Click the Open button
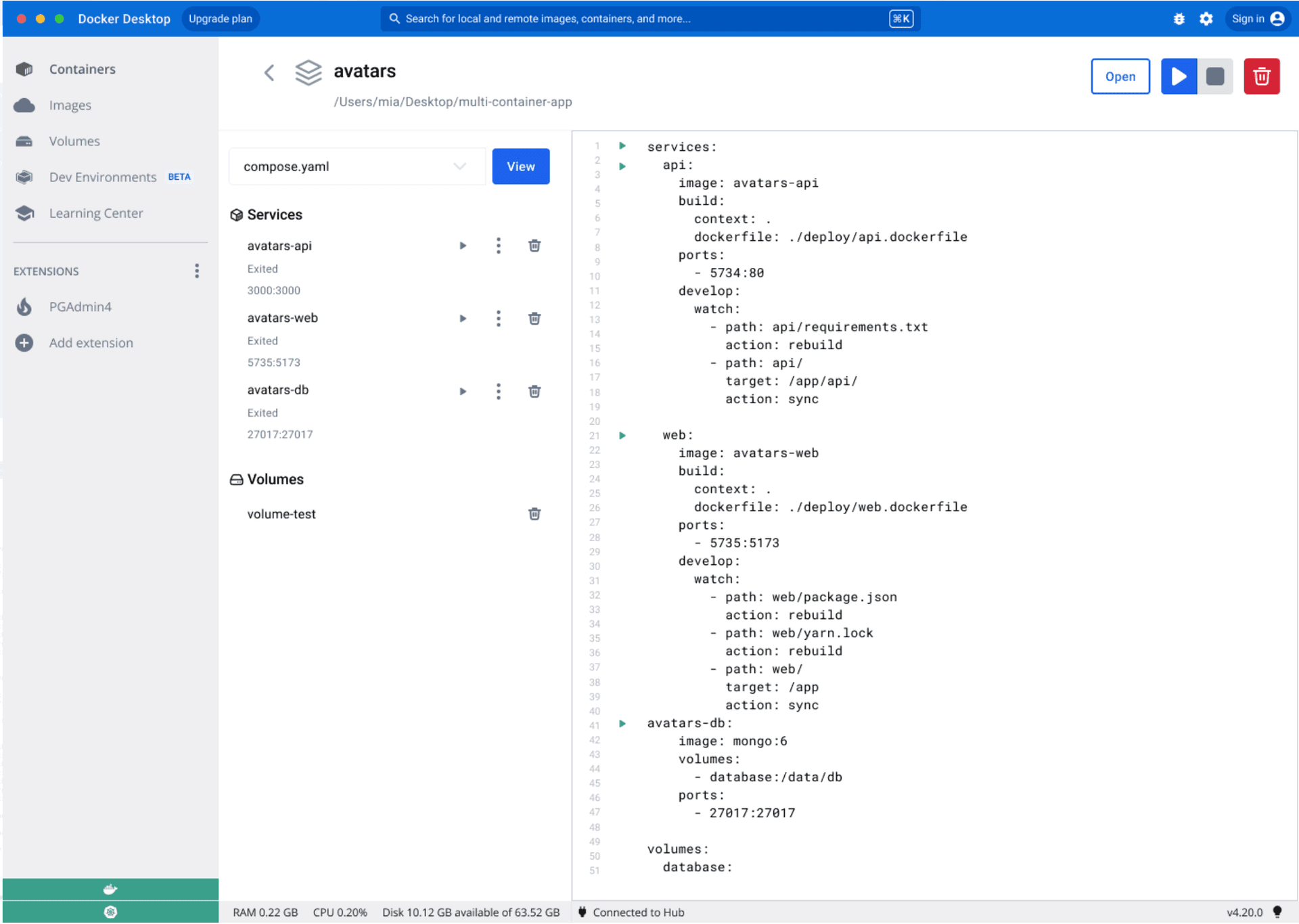Image resolution: width=1299 pixels, height=924 pixels. click(1120, 76)
